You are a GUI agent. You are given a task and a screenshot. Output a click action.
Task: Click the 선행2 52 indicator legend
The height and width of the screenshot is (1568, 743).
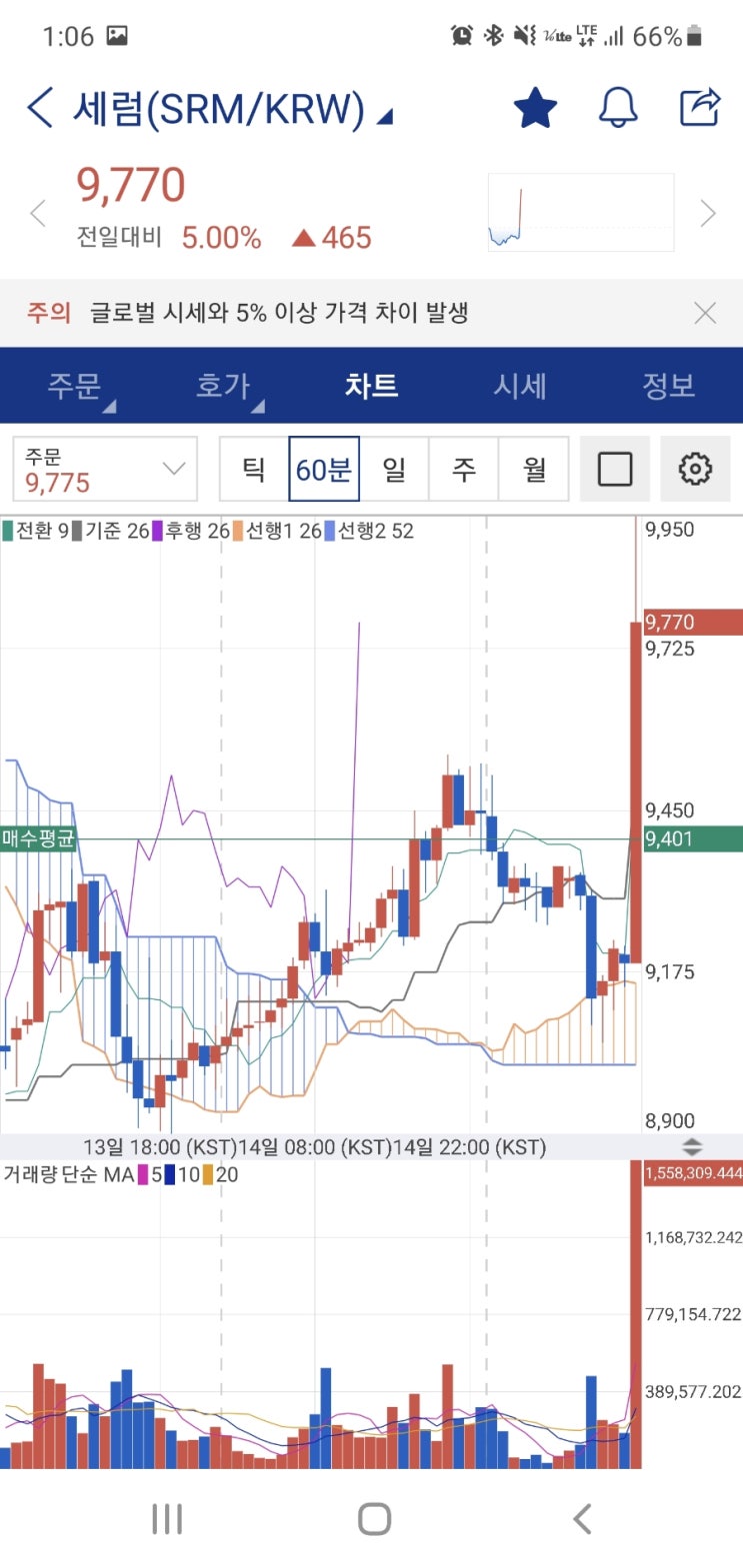(x=369, y=531)
